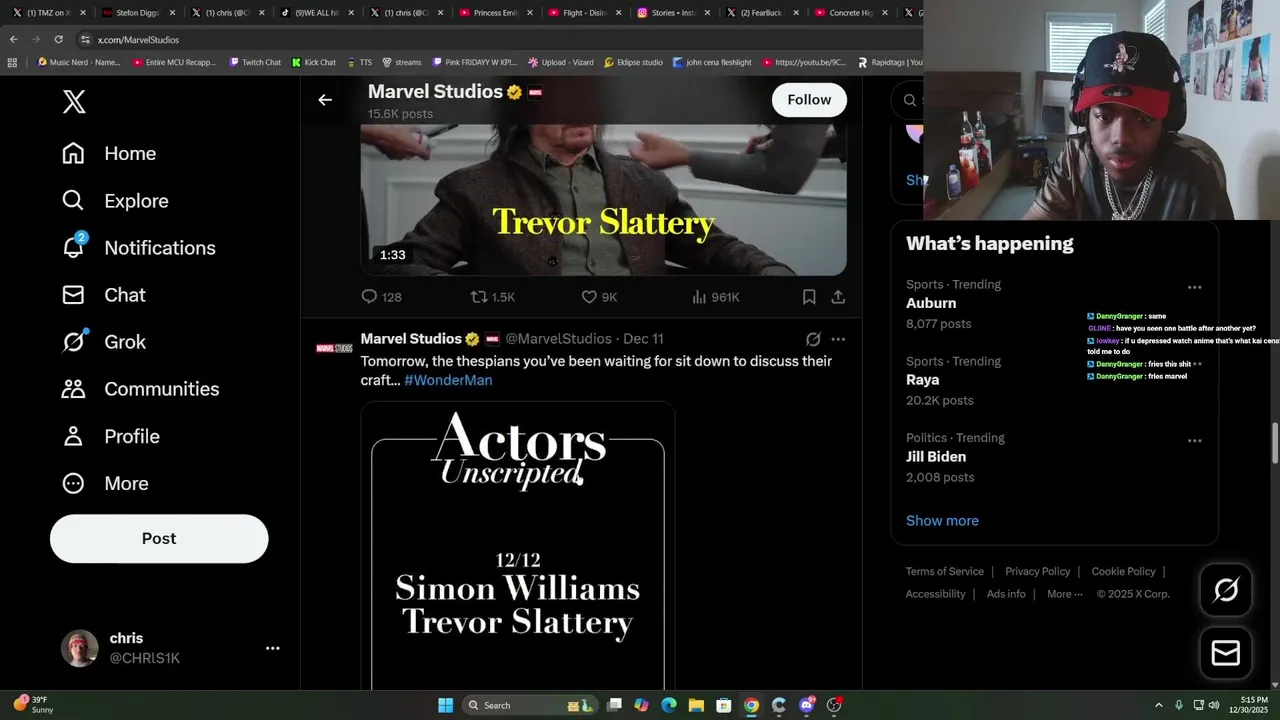The width and height of the screenshot is (1280, 720).
Task: Expand the More menu in the sidebar
Action: pos(105,483)
